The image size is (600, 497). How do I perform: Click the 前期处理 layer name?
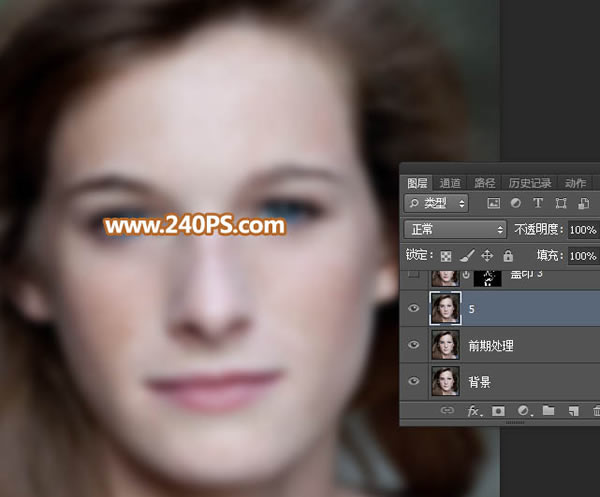click(x=491, y=346)
